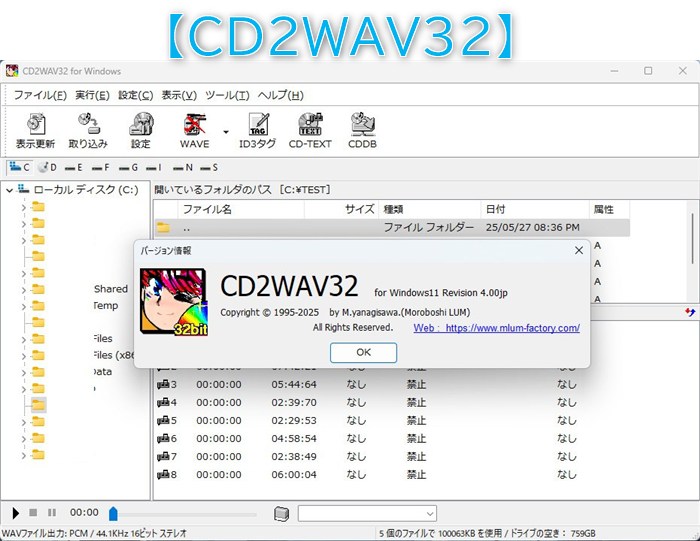
Task: Select drive S in the drive bar
Action: coord(209,167)
